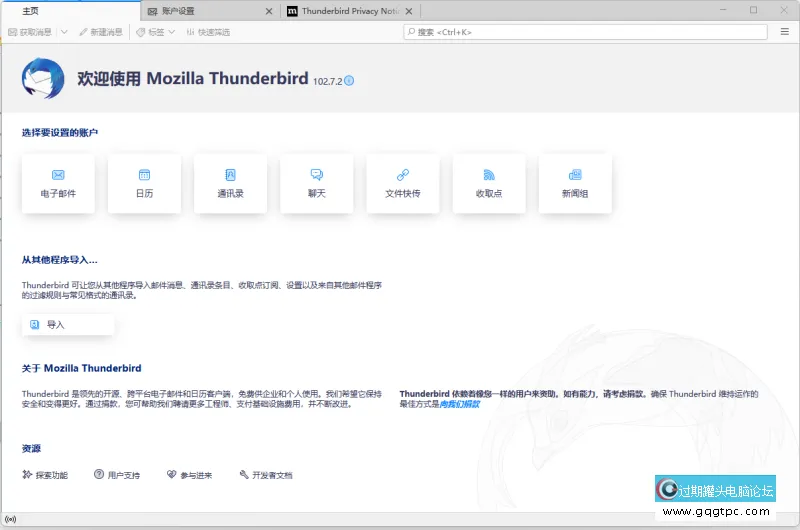Click the 导入 import button
The width and height of the screenshot is (800, 530).
pyautogui.click(x=68, y=324)
